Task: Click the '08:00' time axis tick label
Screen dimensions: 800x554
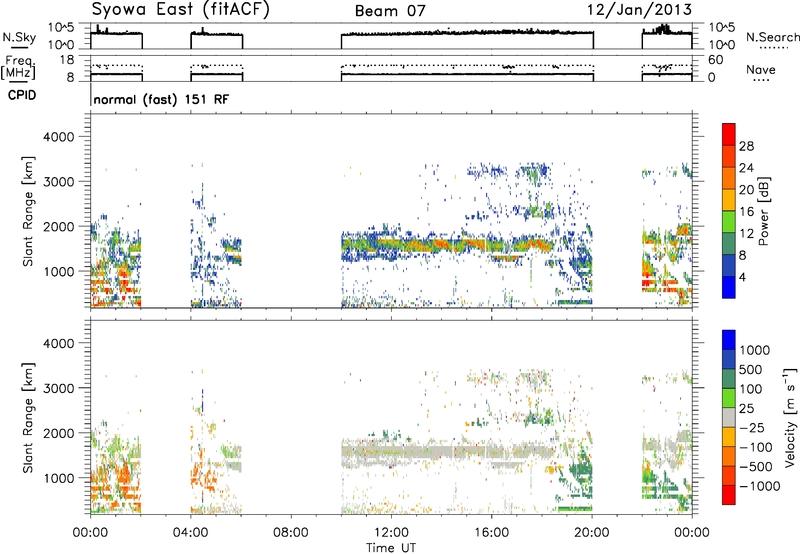Action: [291, 533]
